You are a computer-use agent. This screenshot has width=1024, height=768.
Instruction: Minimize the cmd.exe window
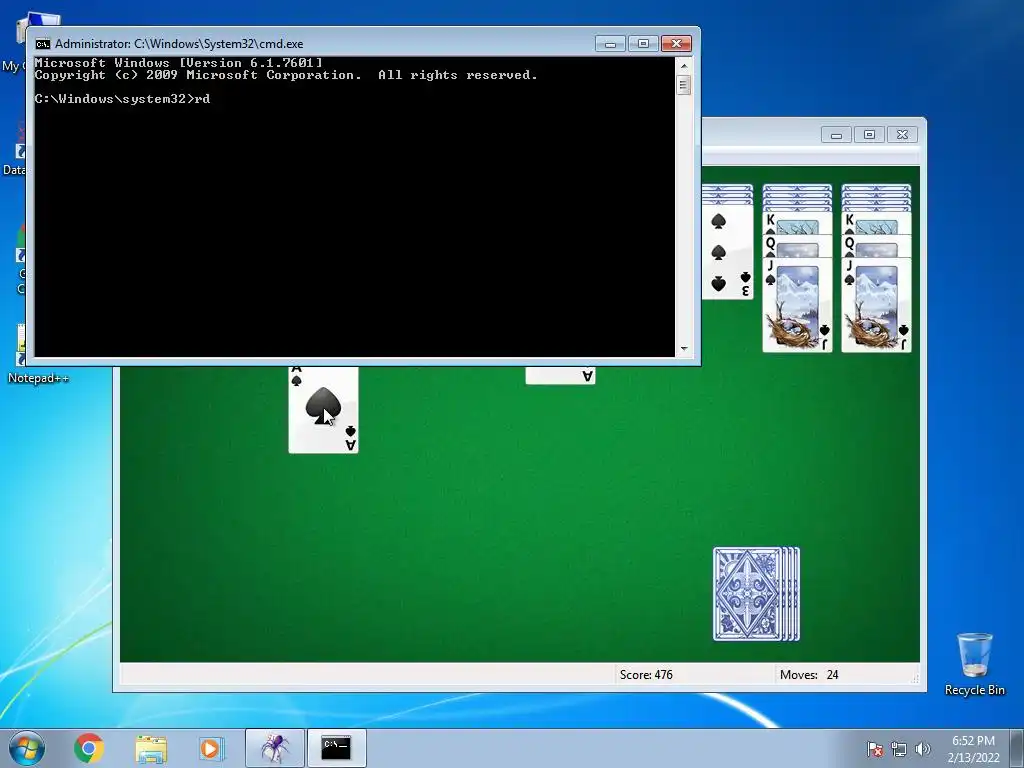[611, 44]
